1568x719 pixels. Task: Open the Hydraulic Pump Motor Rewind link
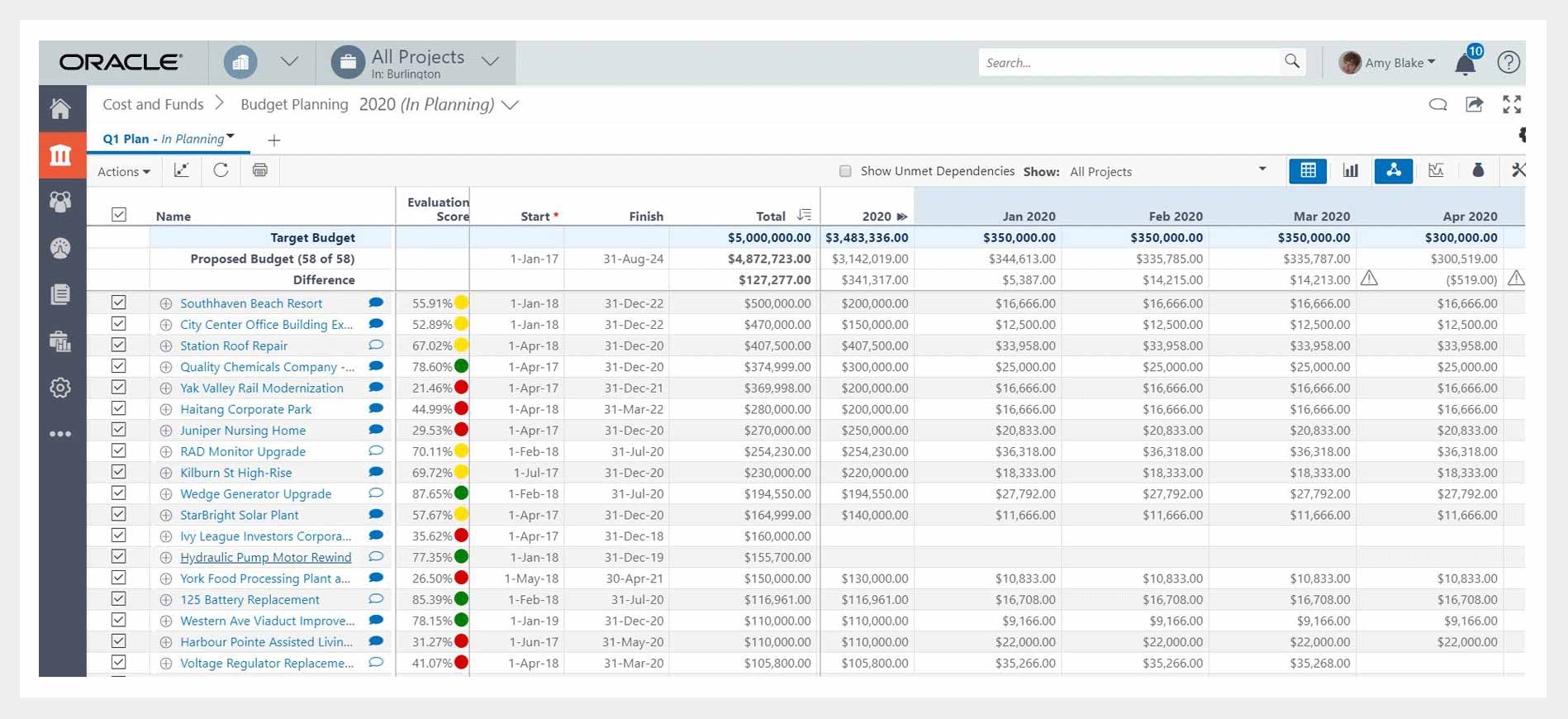click(265, 558)
